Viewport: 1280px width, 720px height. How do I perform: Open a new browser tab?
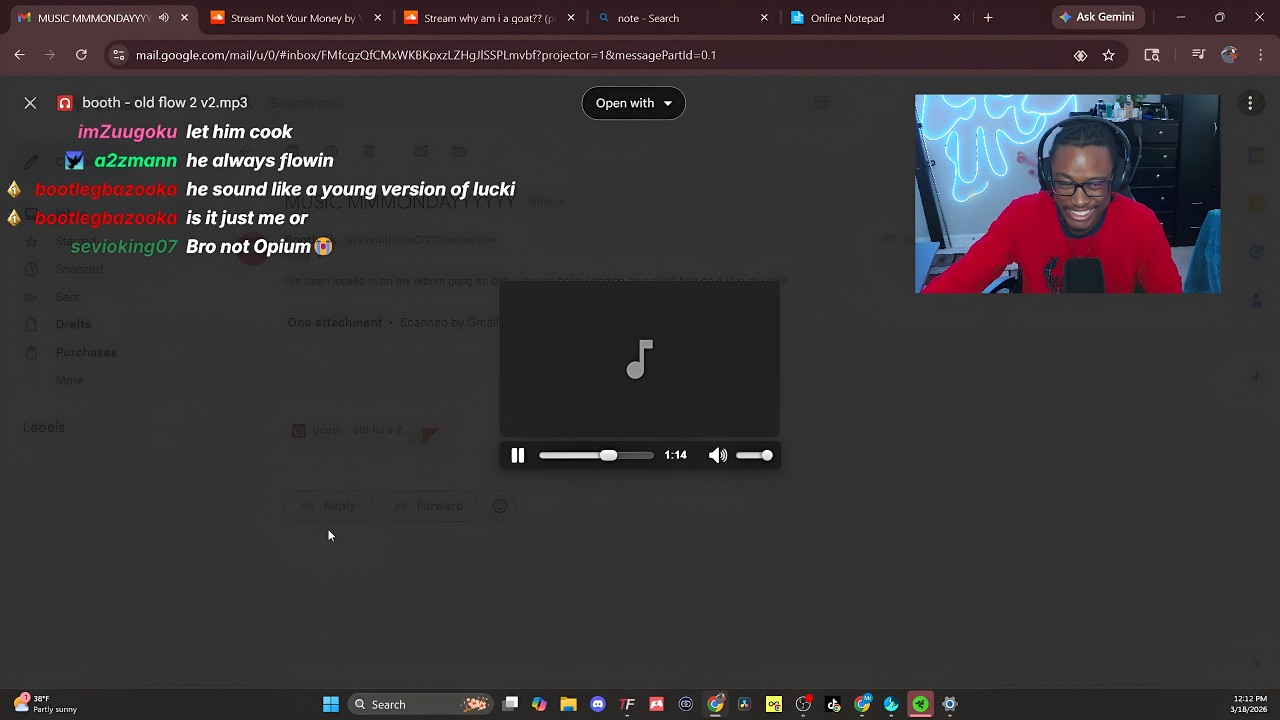(x=988, y=18)
